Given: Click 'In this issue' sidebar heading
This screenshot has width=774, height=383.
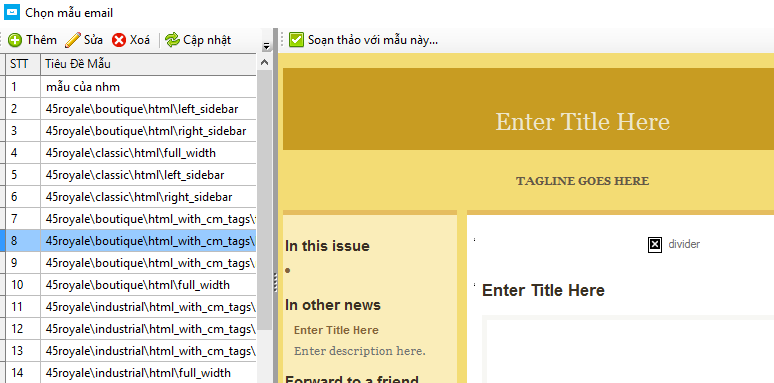Looking at the screenshot, I should 327,246.
